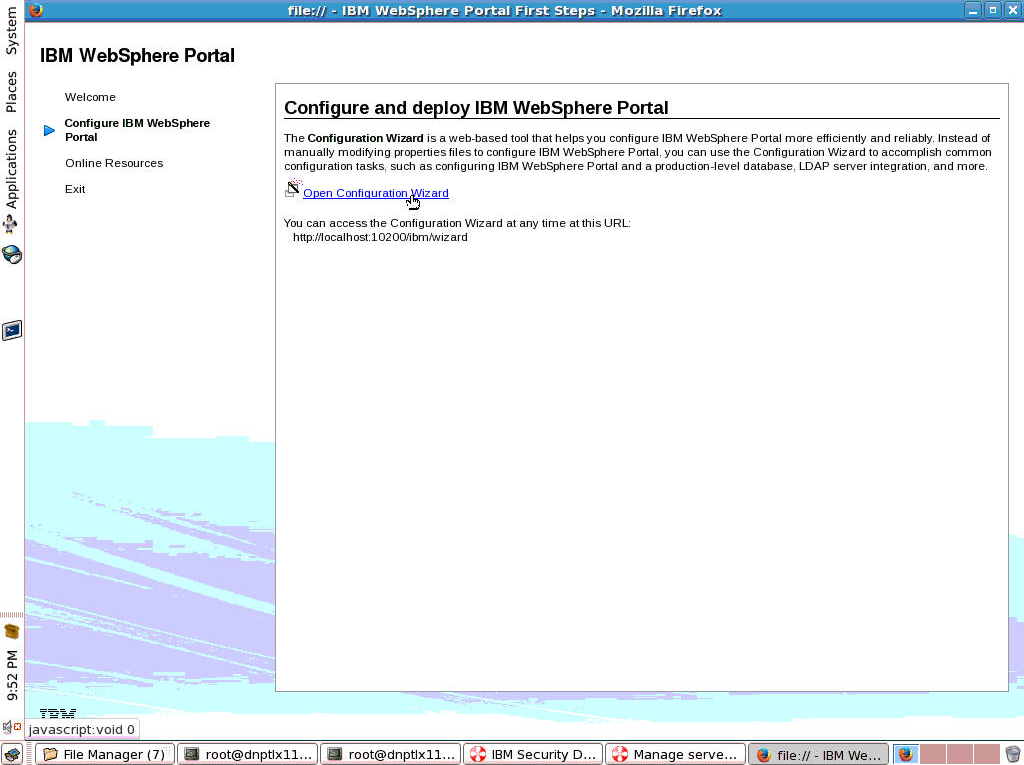Switch to File Manager (7) taskbar window
1024x765 pixels.
(104, 755)
